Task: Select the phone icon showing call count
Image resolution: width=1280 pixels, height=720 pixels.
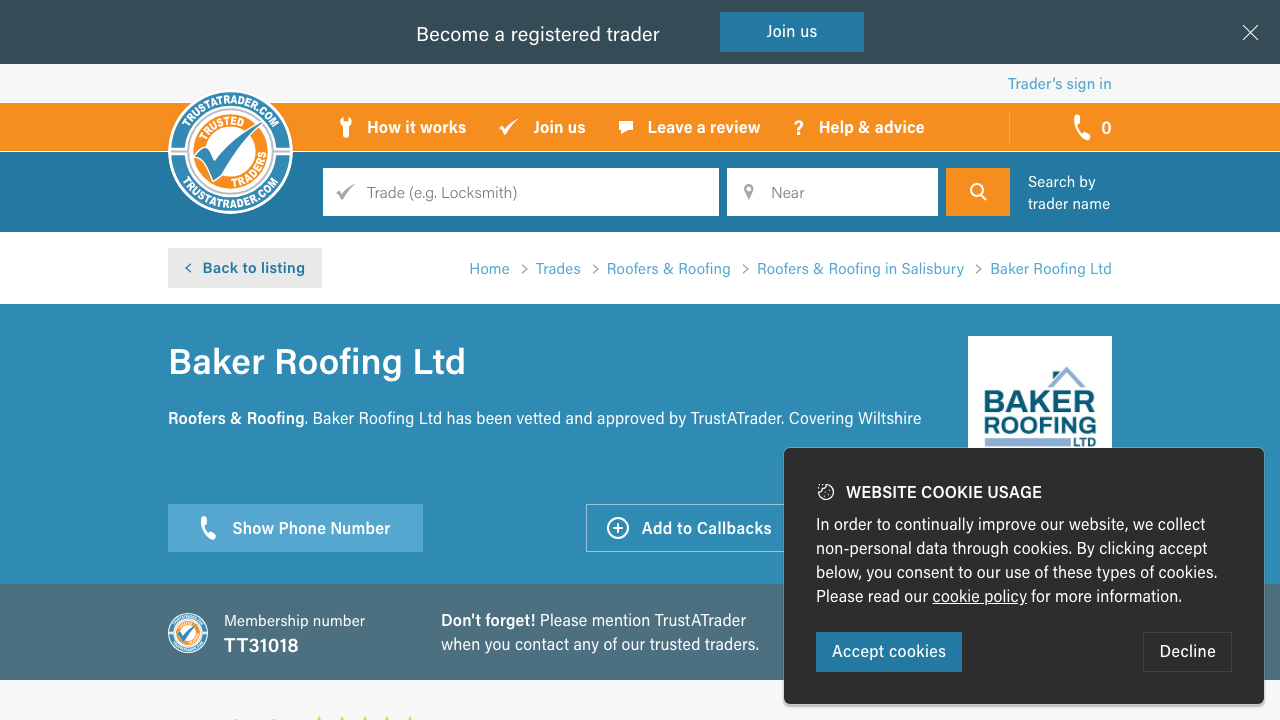Action: point(1081,127)
